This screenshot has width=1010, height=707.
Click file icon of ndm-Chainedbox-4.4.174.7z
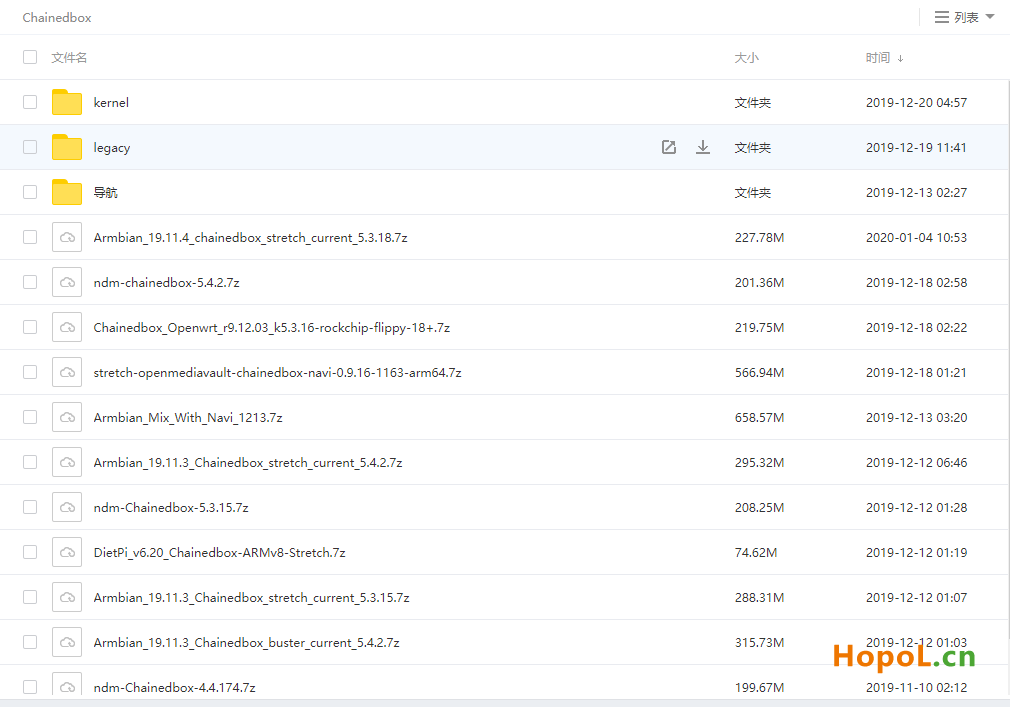(x=67, y=684)
